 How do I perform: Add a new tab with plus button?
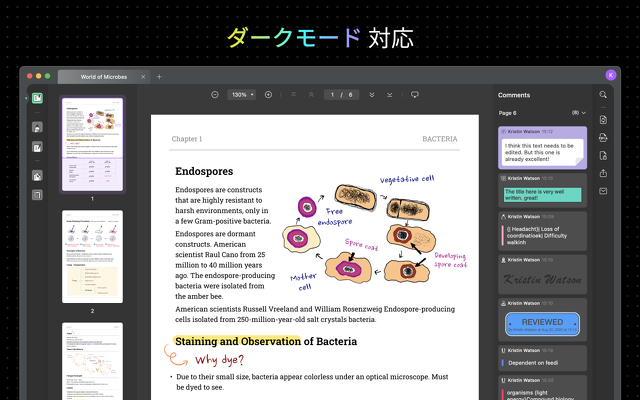159,76
